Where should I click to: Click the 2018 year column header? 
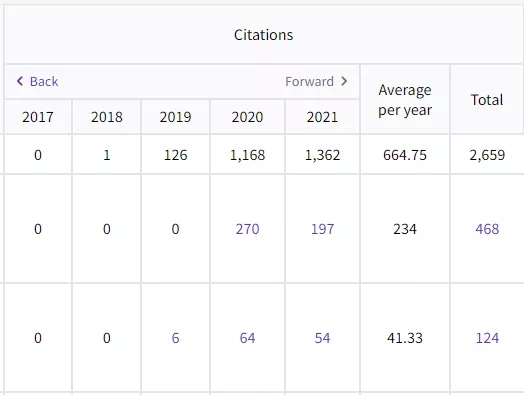pyautogui.click(x=107, y=117)
